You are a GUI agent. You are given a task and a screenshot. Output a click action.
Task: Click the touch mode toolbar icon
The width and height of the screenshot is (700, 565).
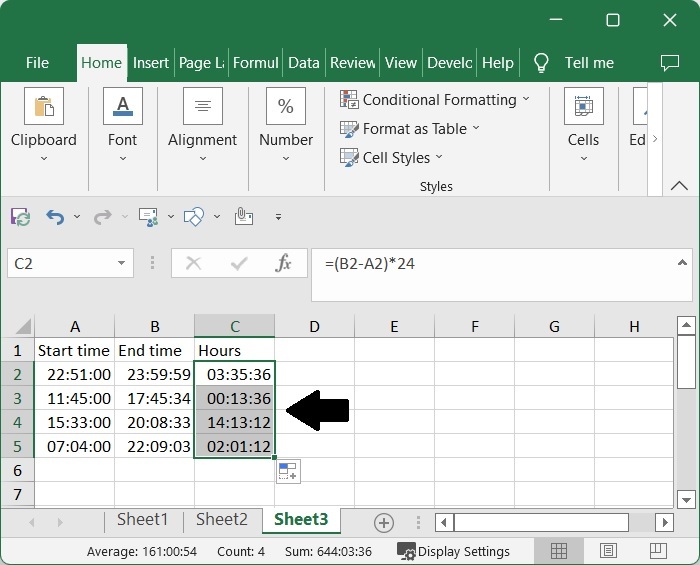coord(244,216)
